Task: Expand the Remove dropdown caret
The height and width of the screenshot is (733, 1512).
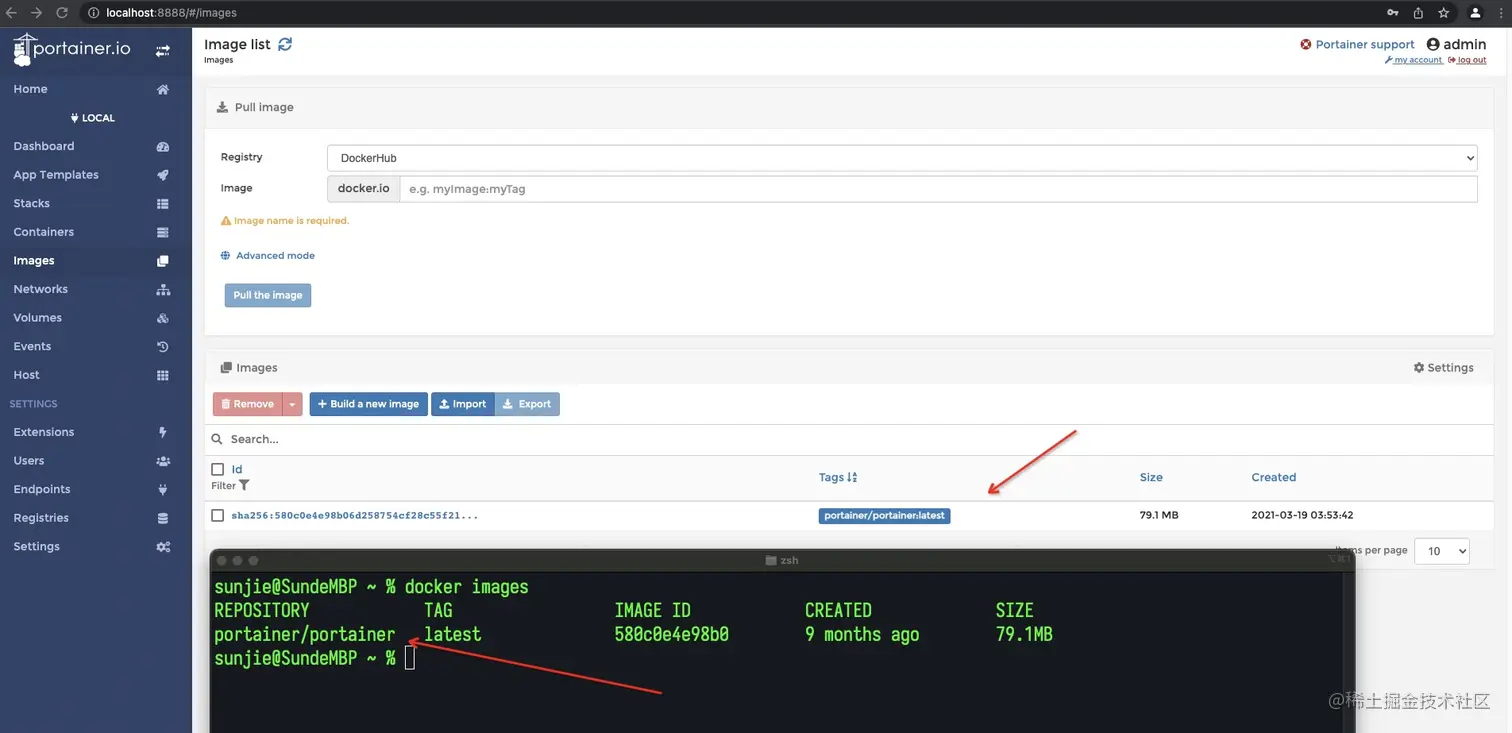Action: tap(292, 404)
